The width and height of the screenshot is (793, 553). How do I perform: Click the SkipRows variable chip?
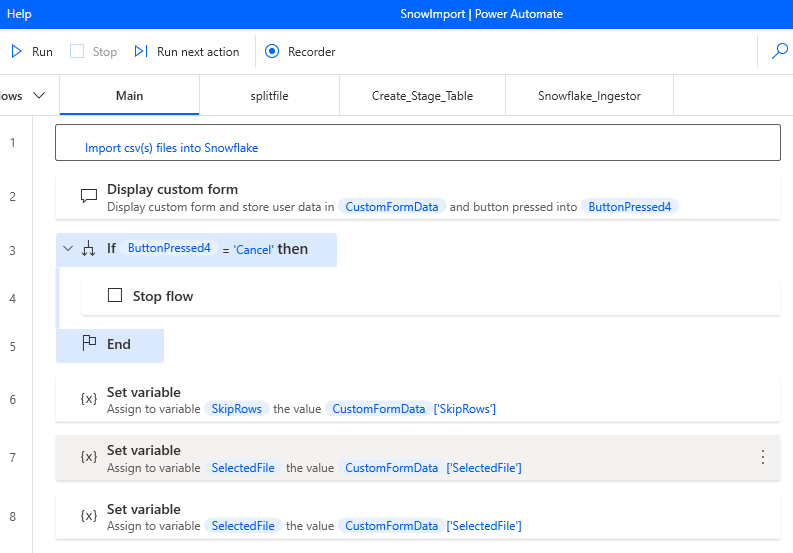point(237,409)
